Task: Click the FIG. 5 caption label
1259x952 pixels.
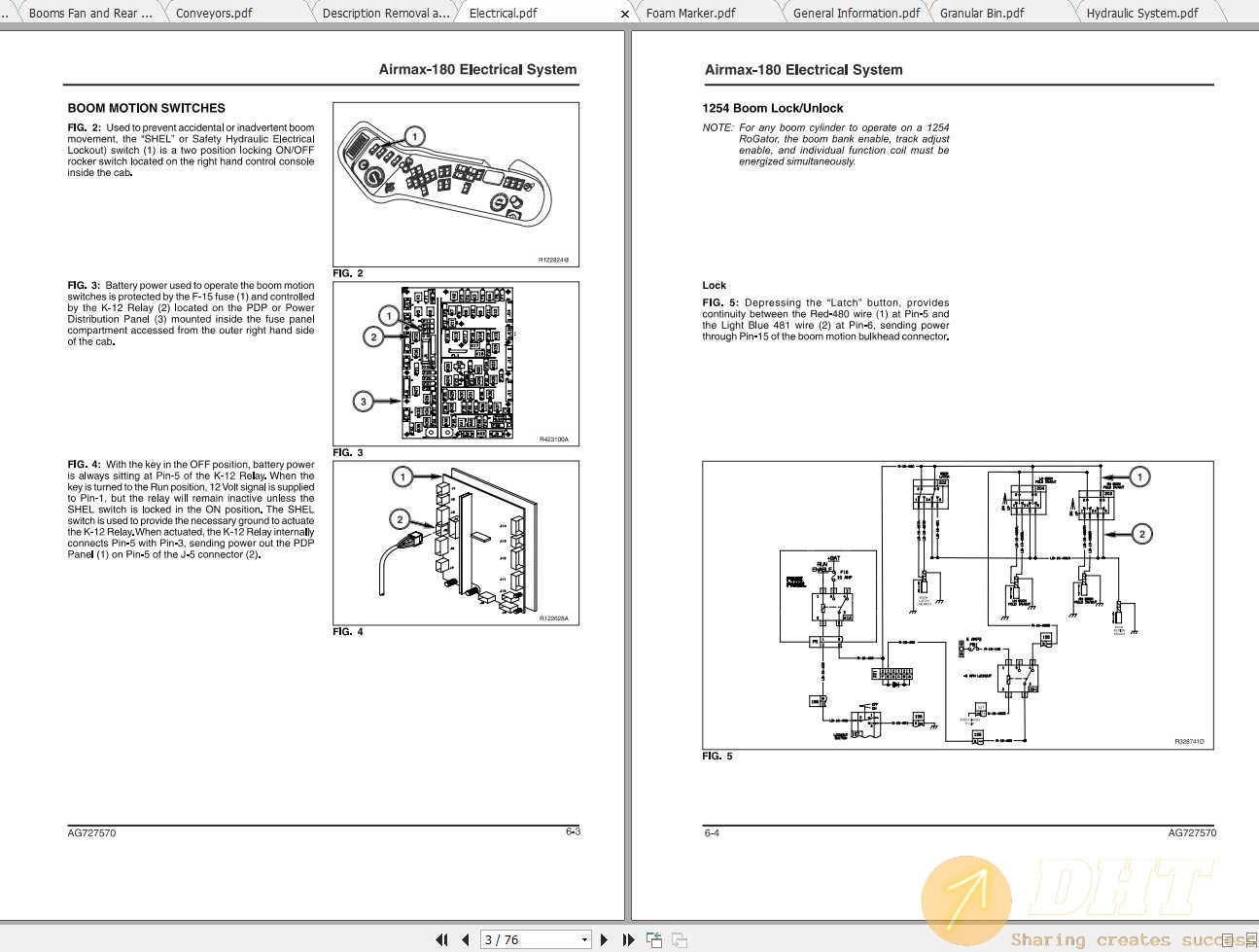Action: (x=717, y=756)
